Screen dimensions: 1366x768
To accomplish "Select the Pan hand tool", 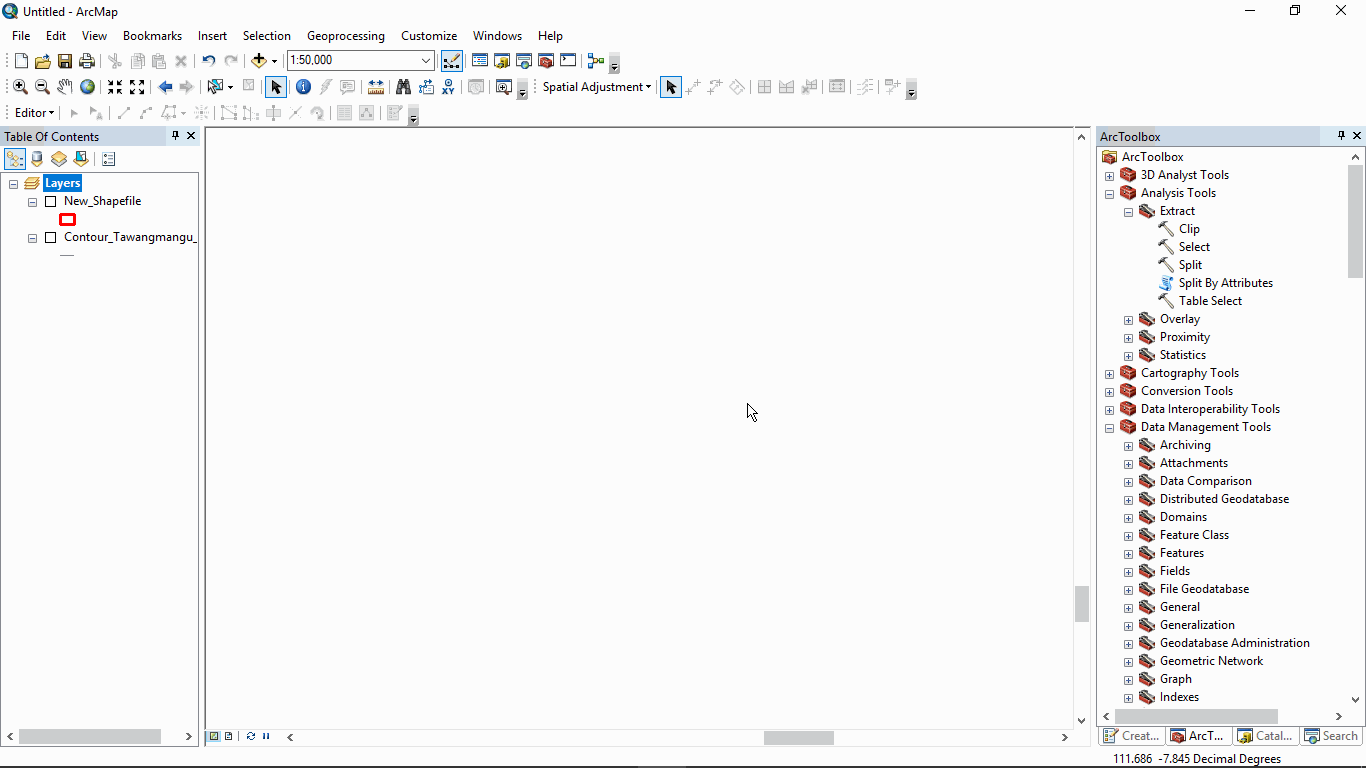I will tap(64, 87).
